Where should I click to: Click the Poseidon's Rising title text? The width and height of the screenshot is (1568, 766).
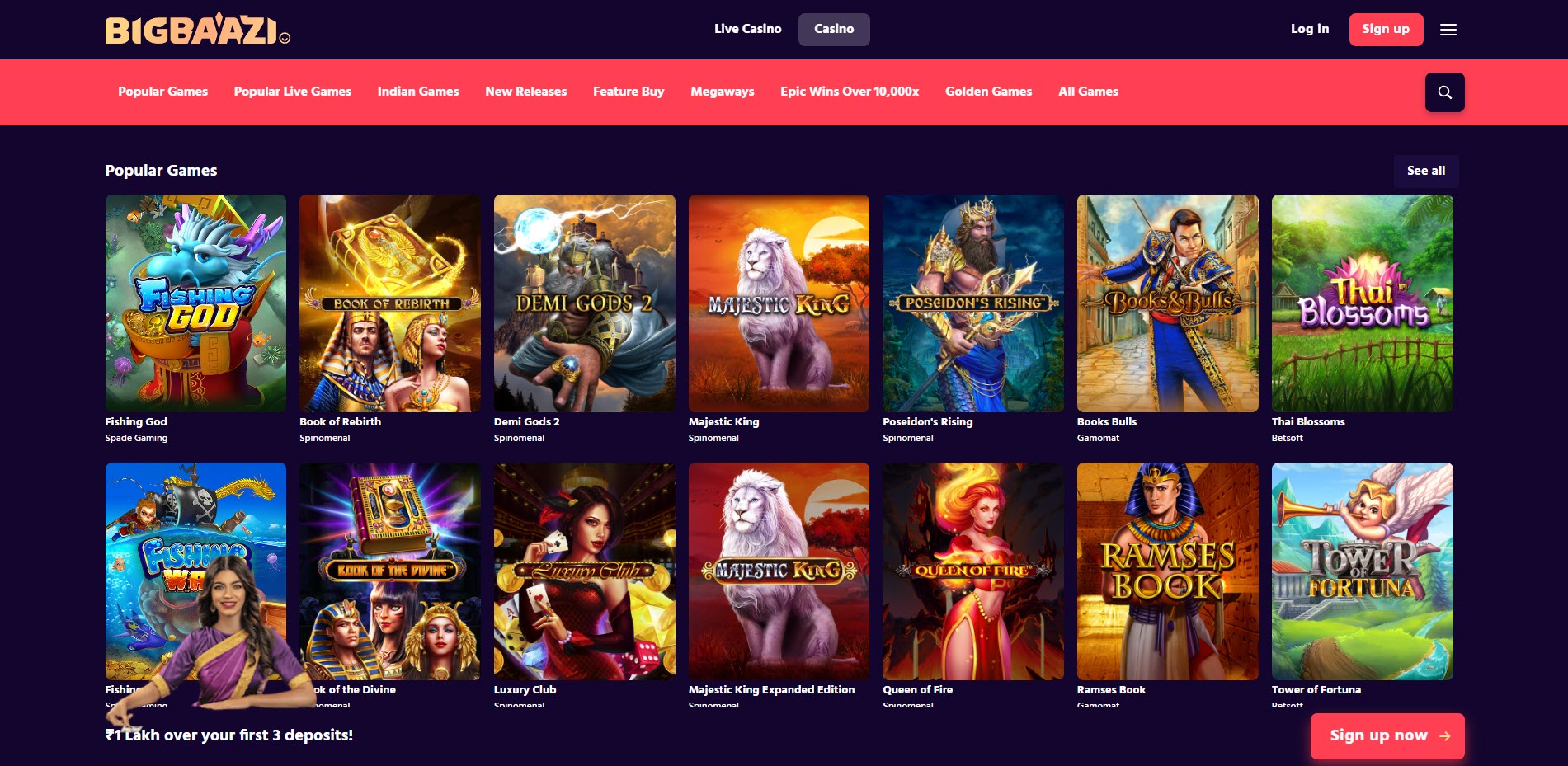(928, 421)
